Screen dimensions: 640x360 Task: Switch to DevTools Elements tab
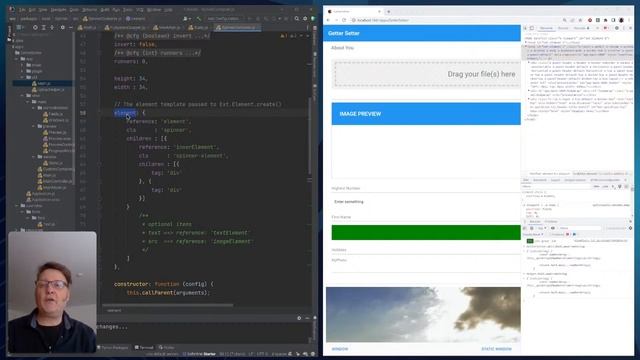[546, 28]
